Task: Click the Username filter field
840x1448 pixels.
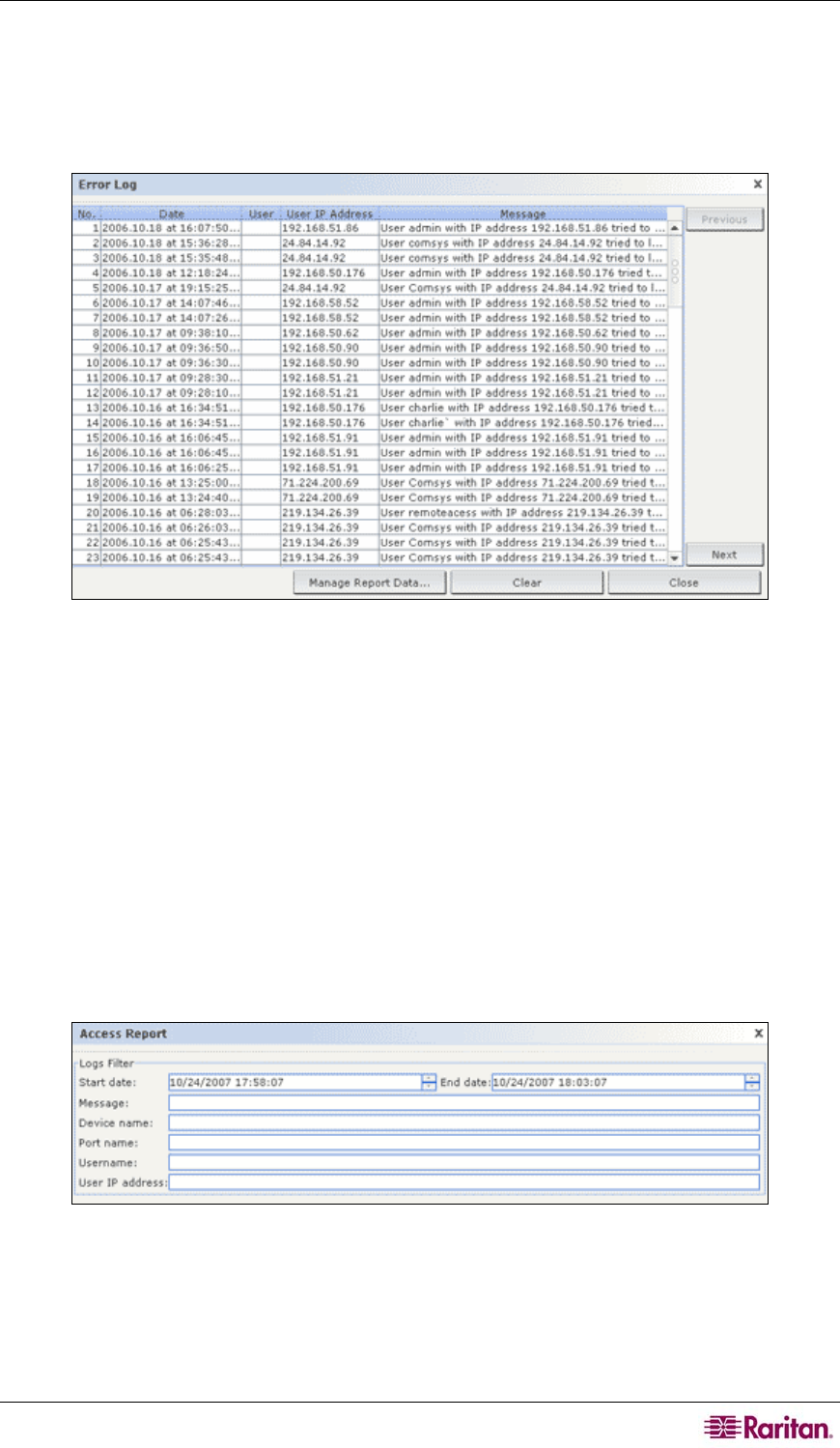Action: click(x=463, y=1163)
